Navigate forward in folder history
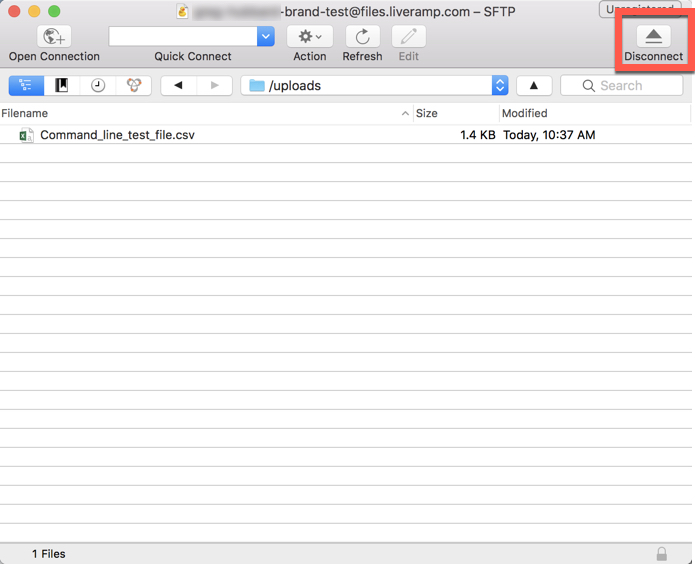 (x=215, y=85)
